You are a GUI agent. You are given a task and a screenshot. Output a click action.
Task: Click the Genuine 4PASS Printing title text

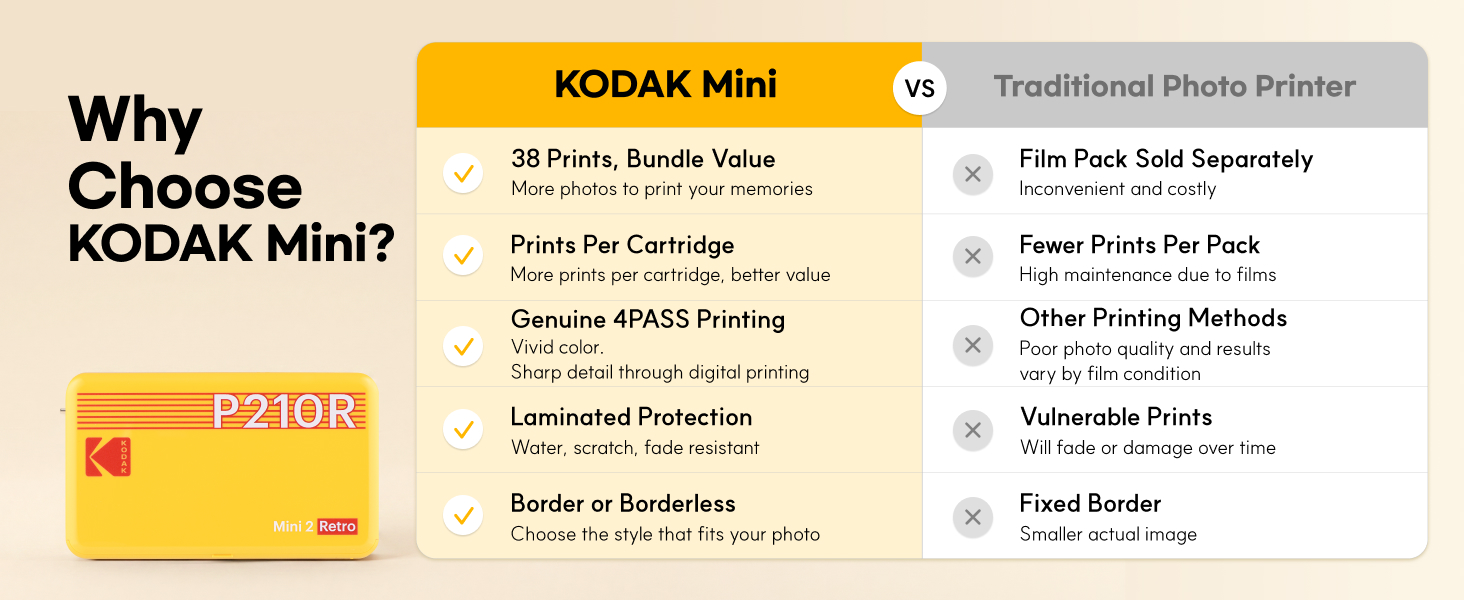click(x=648, y=319)
